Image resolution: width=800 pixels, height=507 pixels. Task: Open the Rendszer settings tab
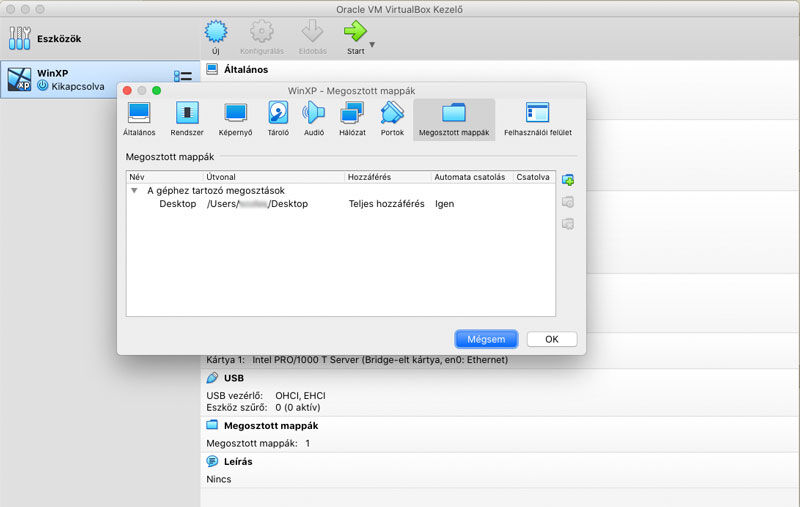pos(187,119)
